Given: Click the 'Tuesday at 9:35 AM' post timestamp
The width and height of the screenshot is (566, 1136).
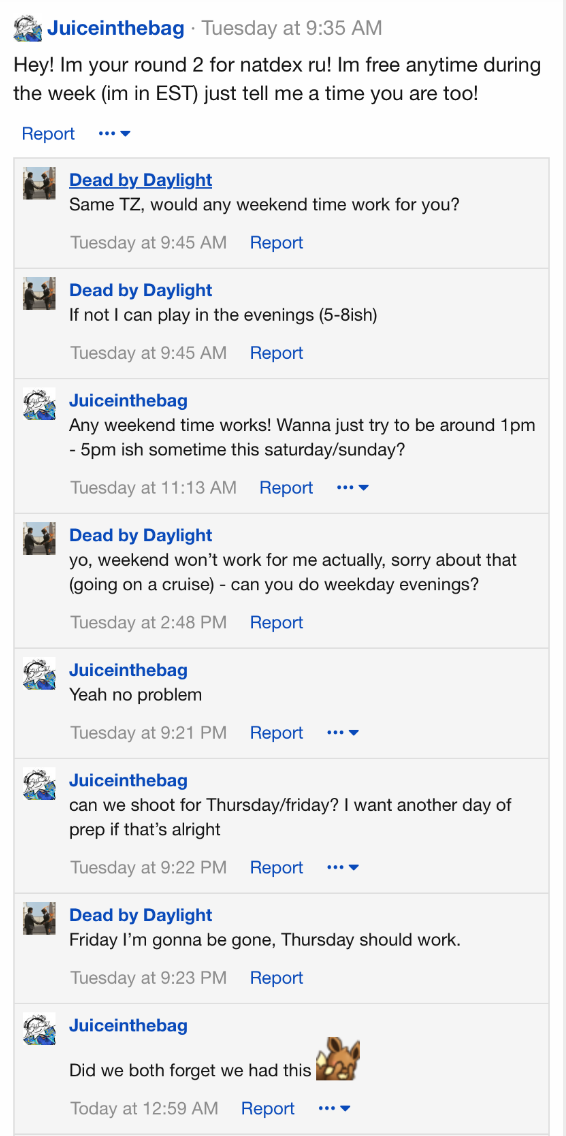Looking at the screenshot, I should click(291, 28).
